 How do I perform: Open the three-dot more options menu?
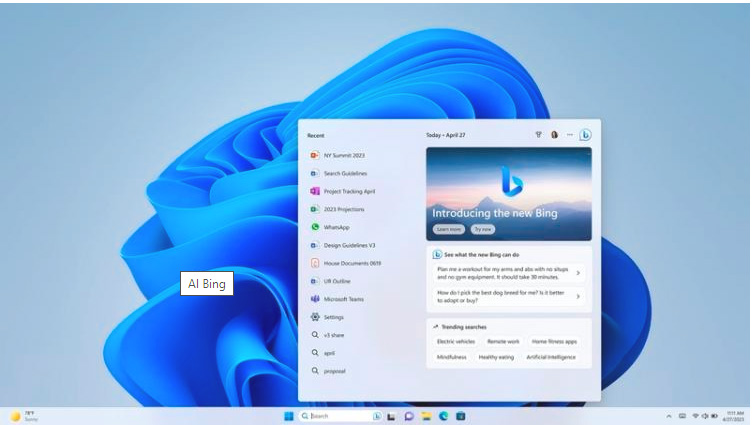pos(570,135)
